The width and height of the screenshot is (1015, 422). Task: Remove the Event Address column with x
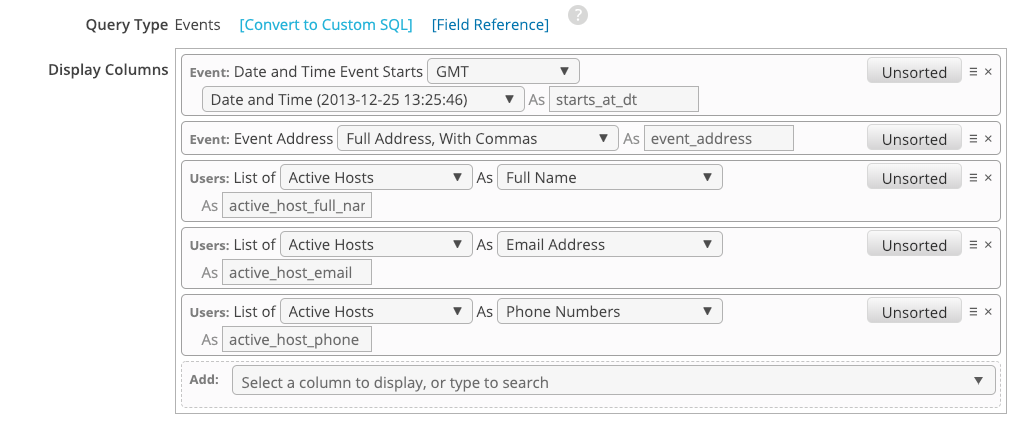[x=988, y=139]
